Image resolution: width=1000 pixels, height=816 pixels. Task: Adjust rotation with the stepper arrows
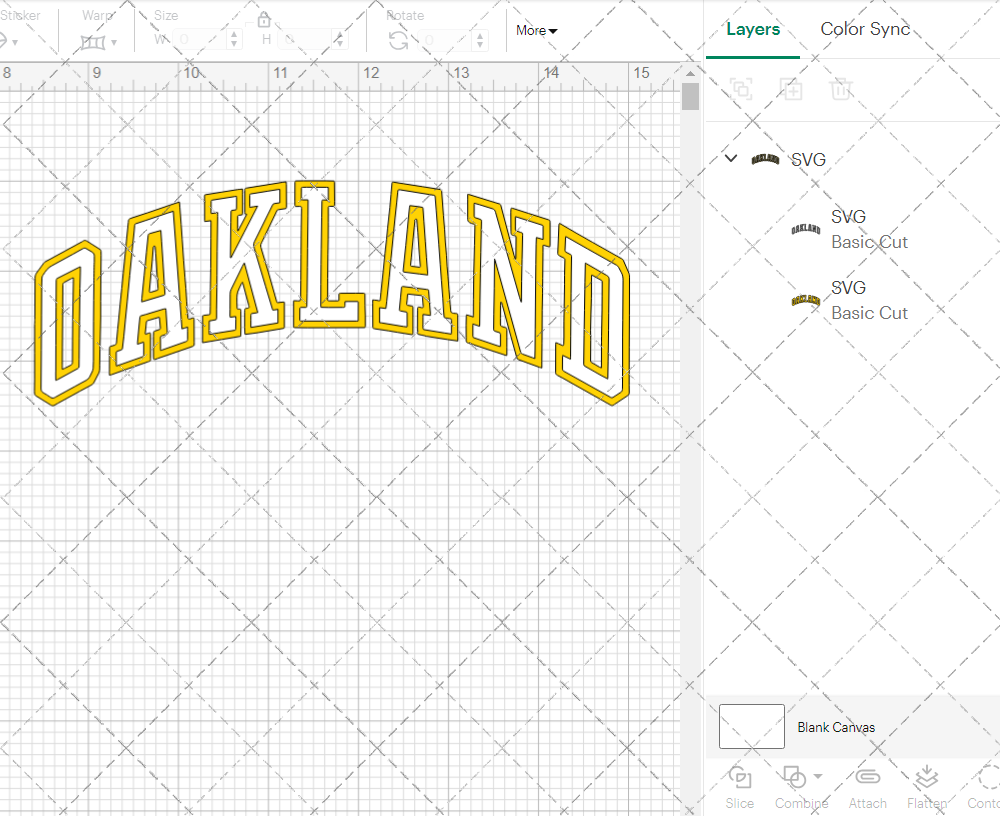(x=480, y=40)
